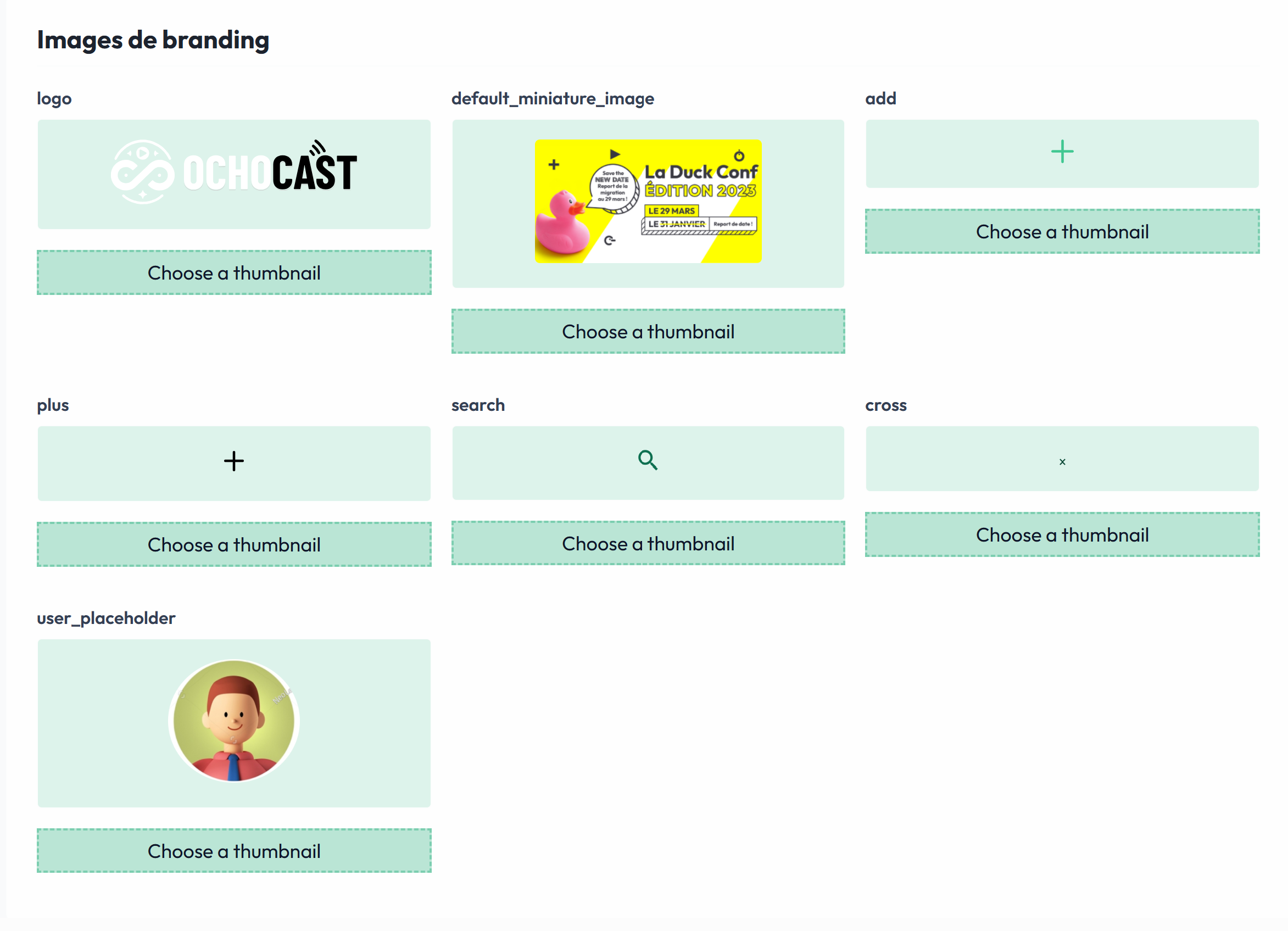Choose a thumbnail for the logo image
Screen dimensions: 1288x931
pyautogui.click(x=234, y=272)
